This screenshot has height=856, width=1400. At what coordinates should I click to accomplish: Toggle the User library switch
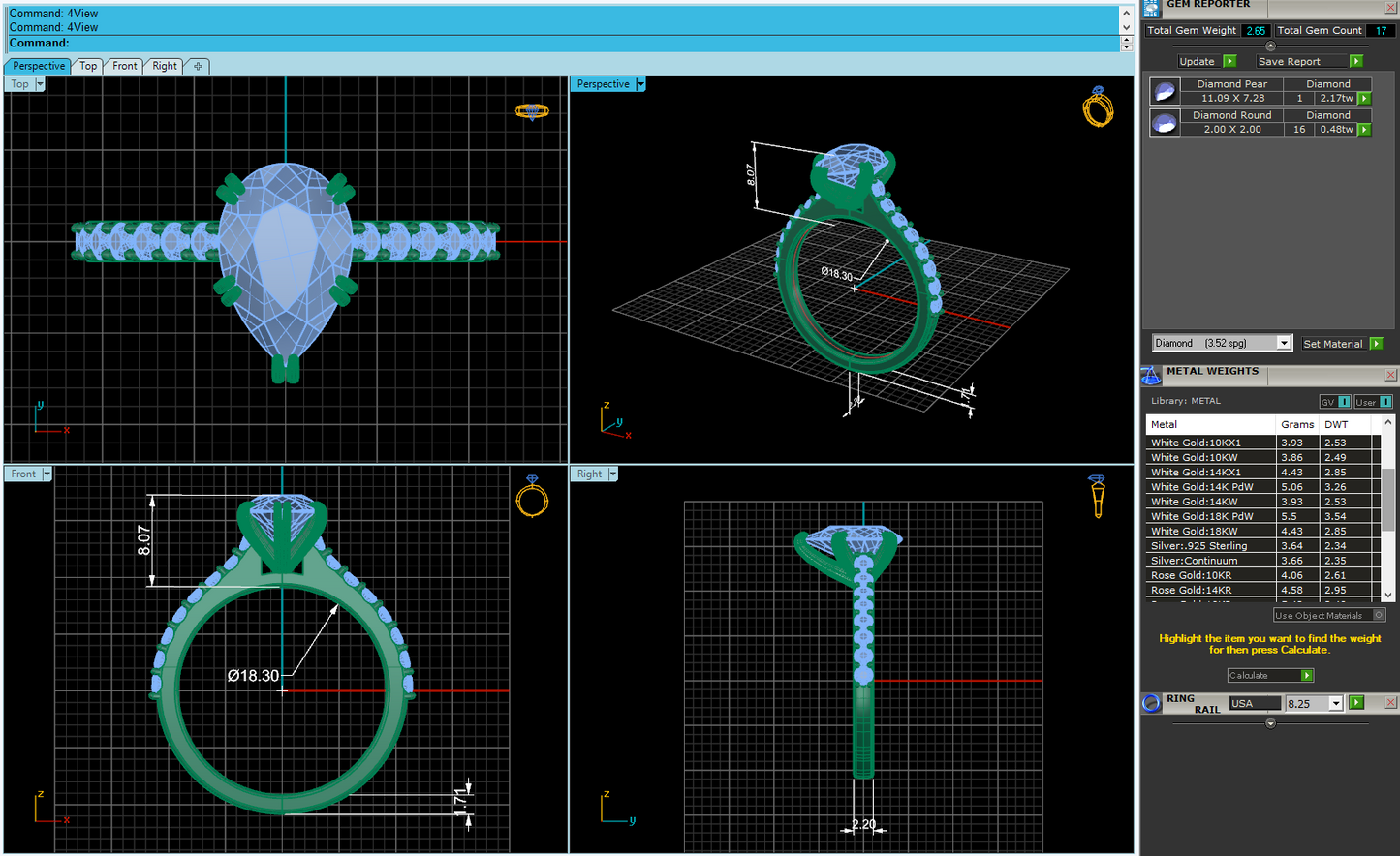[1373, 402]
